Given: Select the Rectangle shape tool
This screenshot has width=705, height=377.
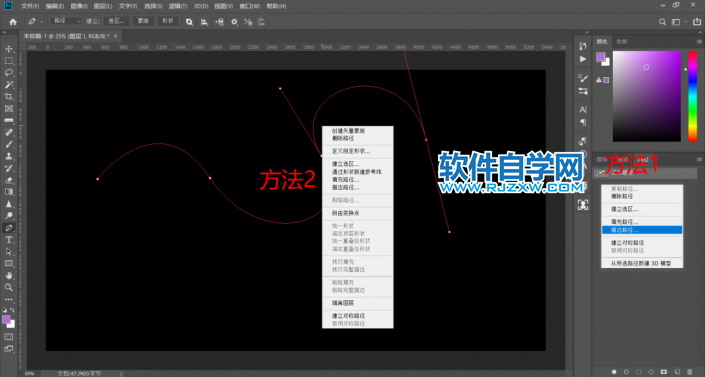Looking at the screenshot, I should [x=9, y=264].
